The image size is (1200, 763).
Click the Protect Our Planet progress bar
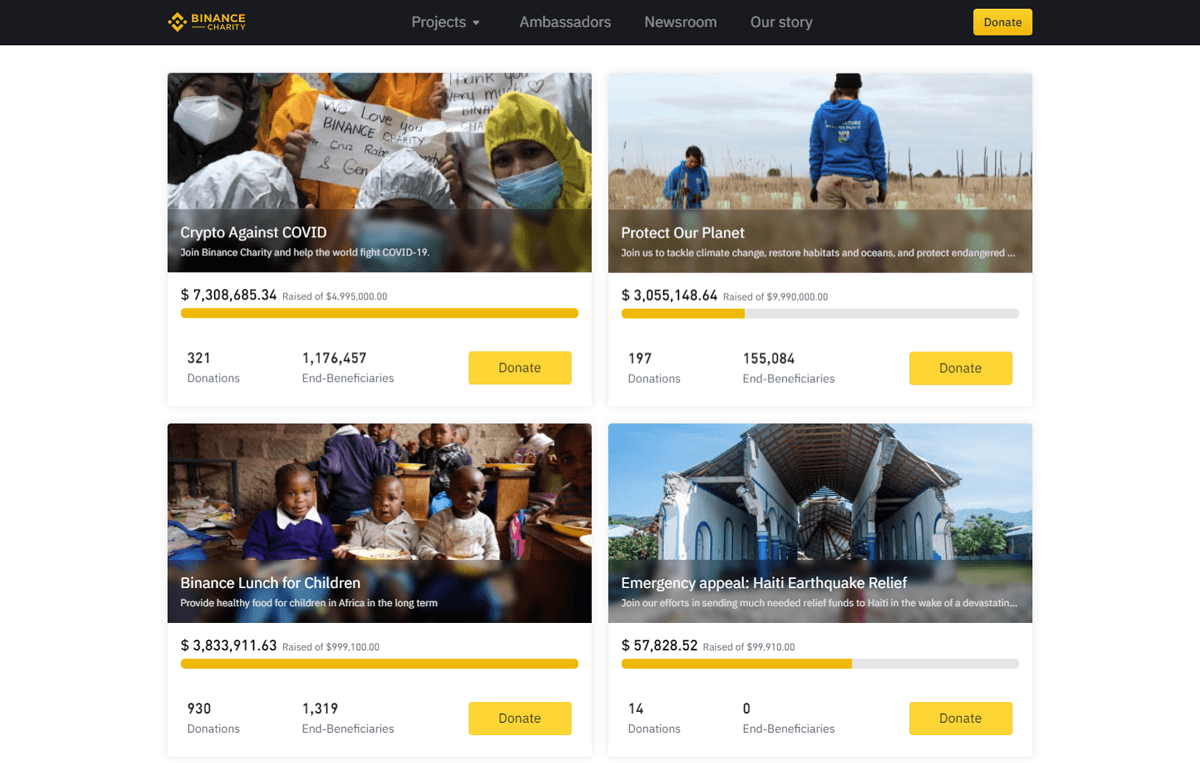tap(820, 314)
